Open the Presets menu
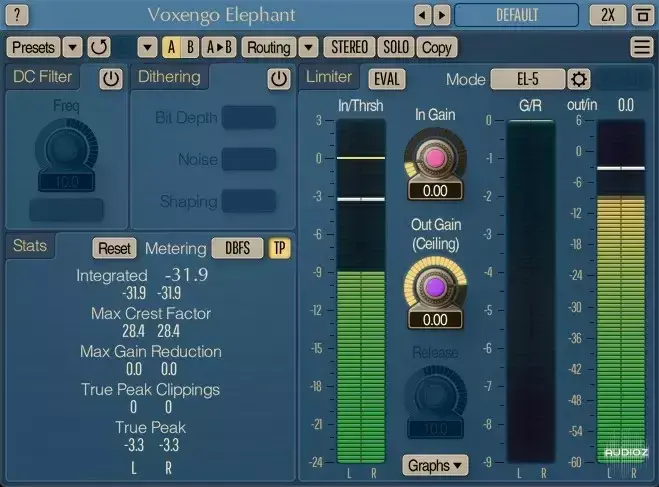659x487 pixels. click(33, 47)
